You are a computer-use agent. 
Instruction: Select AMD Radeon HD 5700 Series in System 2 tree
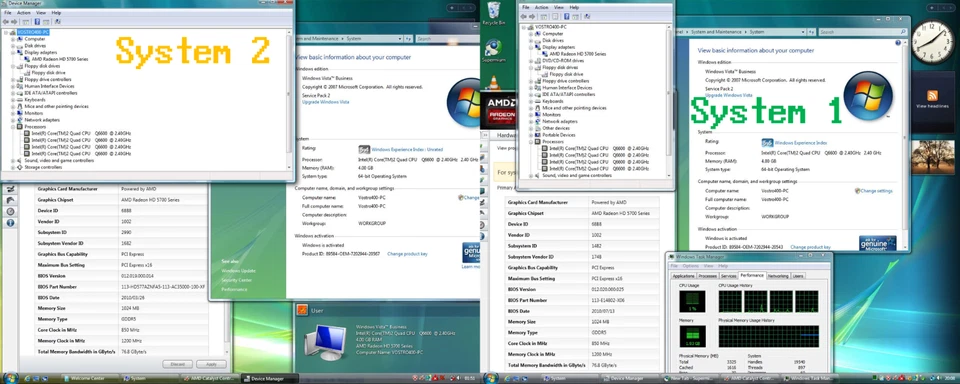point(59,59)
